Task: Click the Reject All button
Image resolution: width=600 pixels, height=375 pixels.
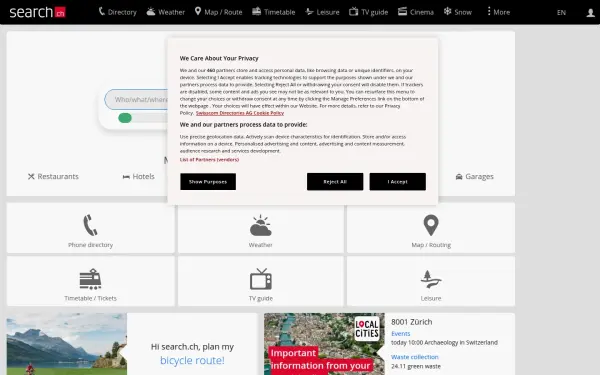Action: coord(335,181)
